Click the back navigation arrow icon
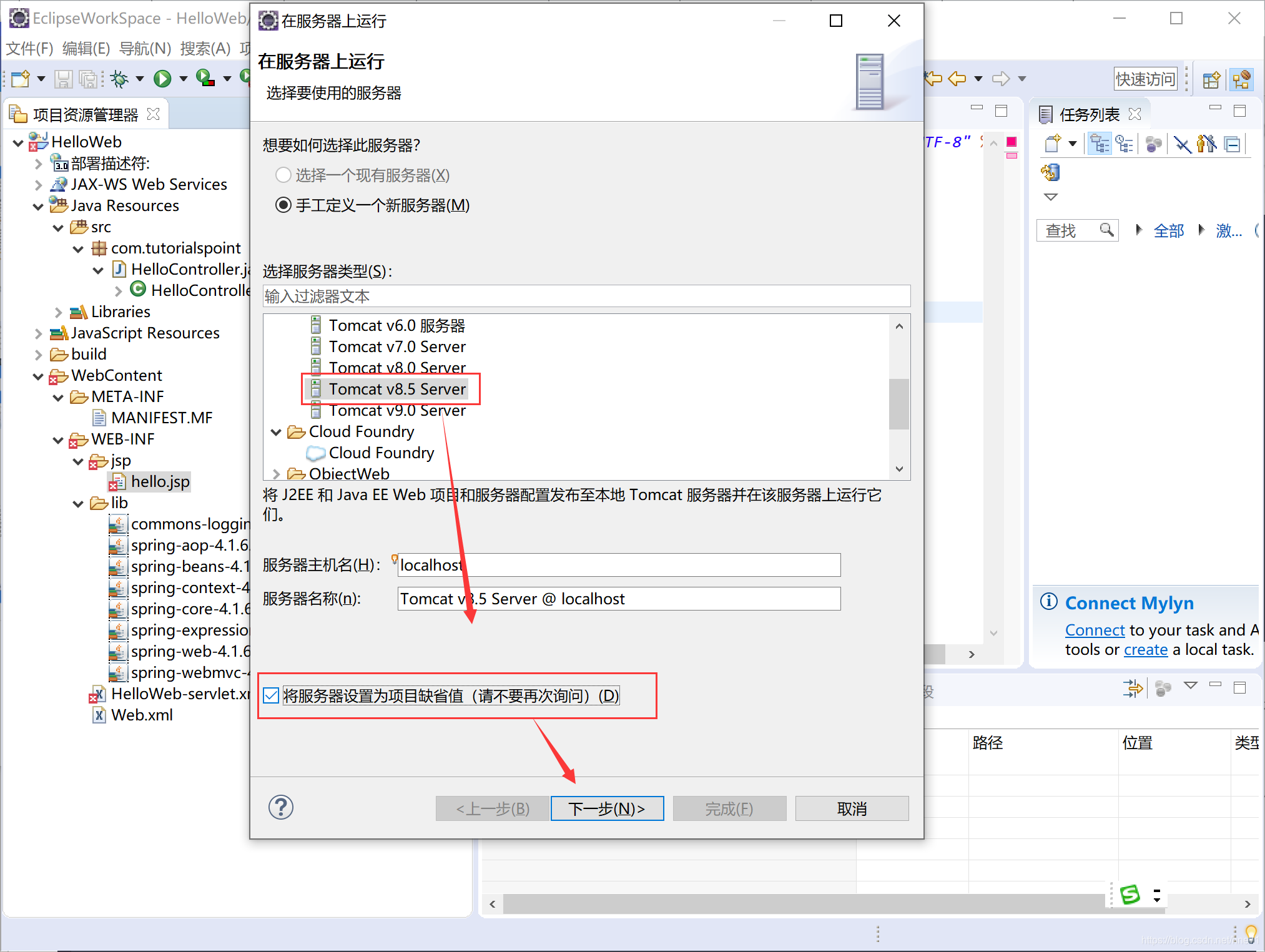The width and height of the screenshot is (1265, 952). coord(957,79)
